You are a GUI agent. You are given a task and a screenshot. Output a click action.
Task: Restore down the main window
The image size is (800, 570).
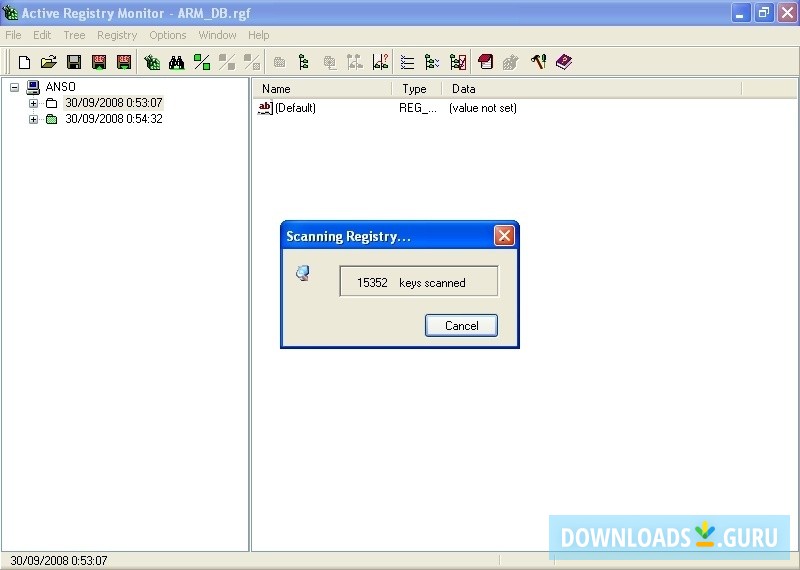[x=764, y=13]
